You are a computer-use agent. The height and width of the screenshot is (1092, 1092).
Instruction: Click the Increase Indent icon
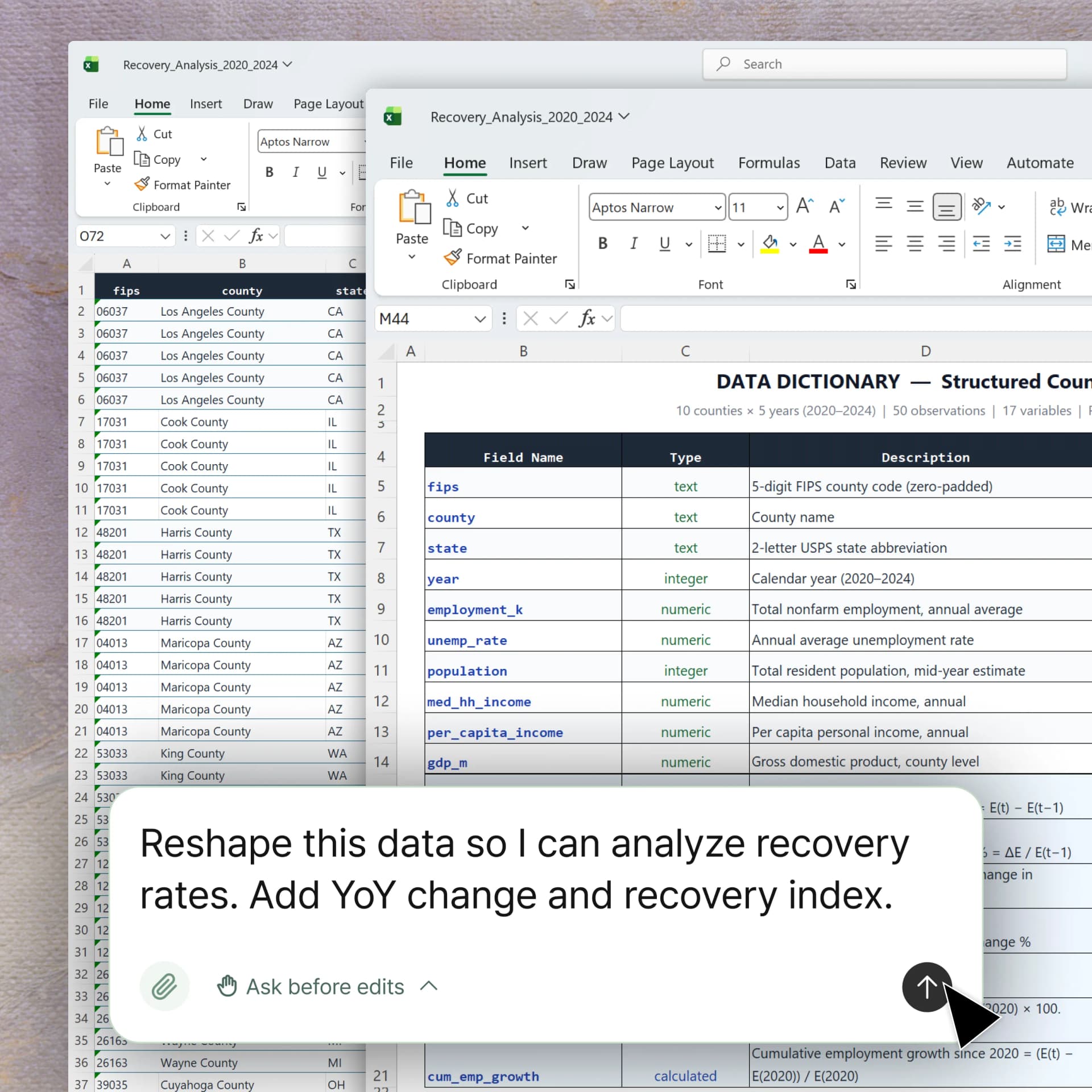(1013, 244)
